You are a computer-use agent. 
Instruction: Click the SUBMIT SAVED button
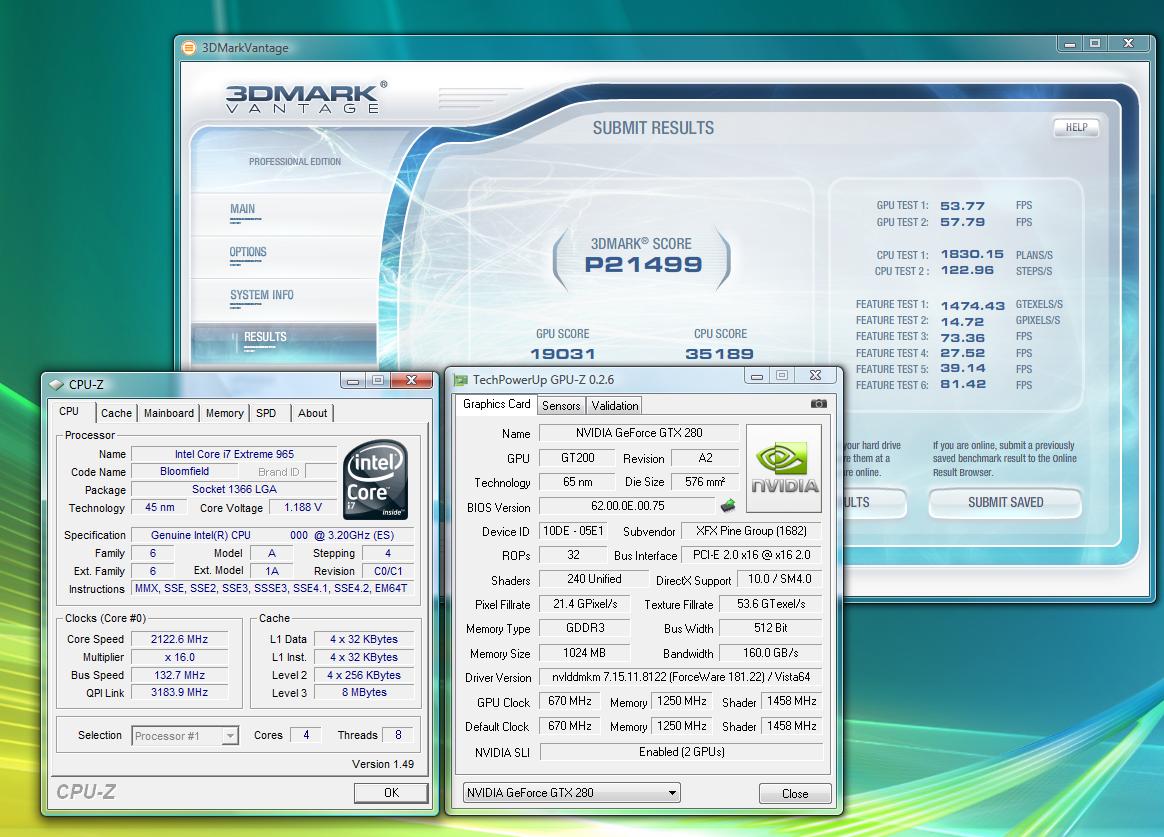[x=1005, y=502]
